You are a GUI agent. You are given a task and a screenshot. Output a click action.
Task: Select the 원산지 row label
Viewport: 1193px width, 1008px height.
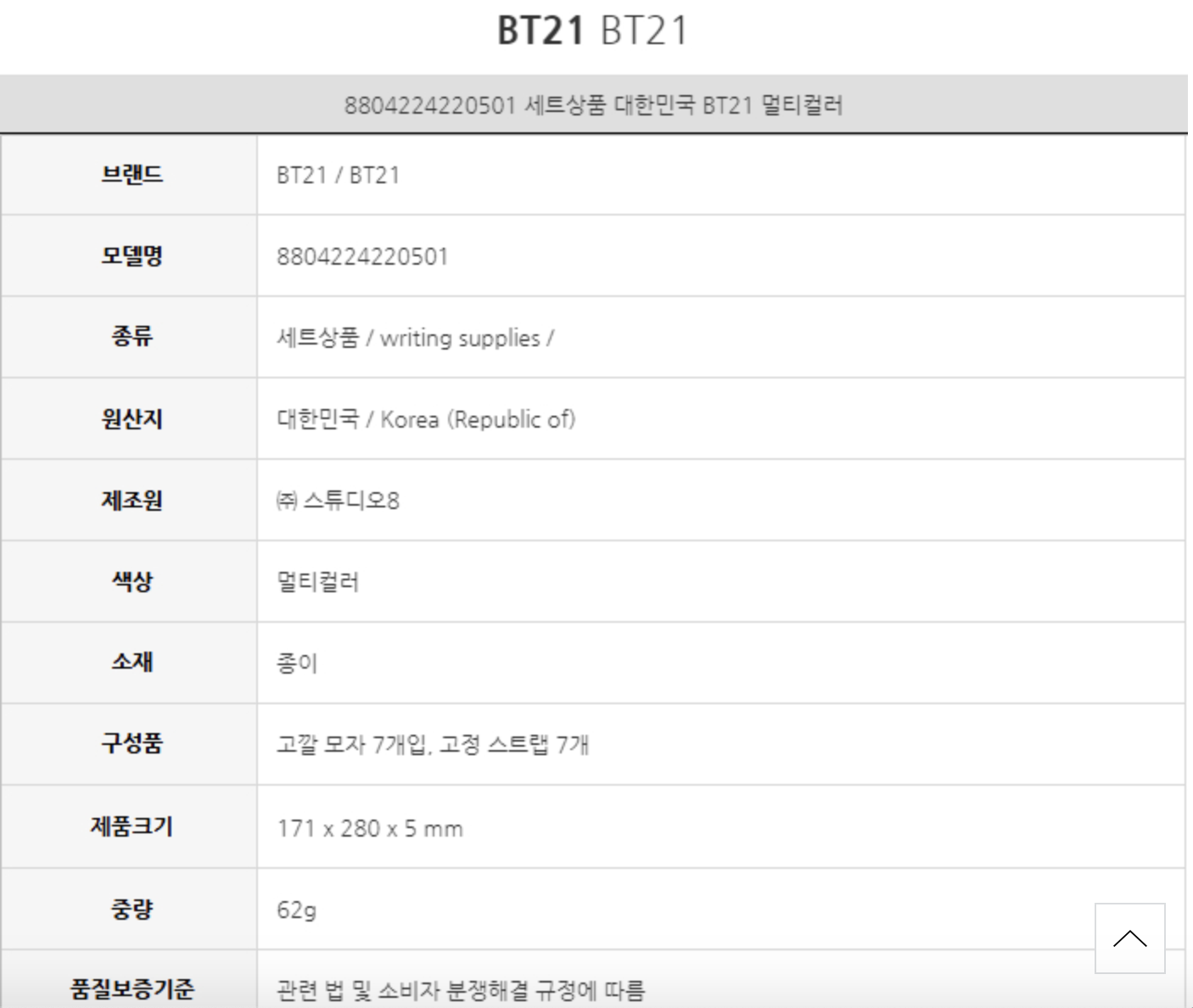click(x=132, y=419)
